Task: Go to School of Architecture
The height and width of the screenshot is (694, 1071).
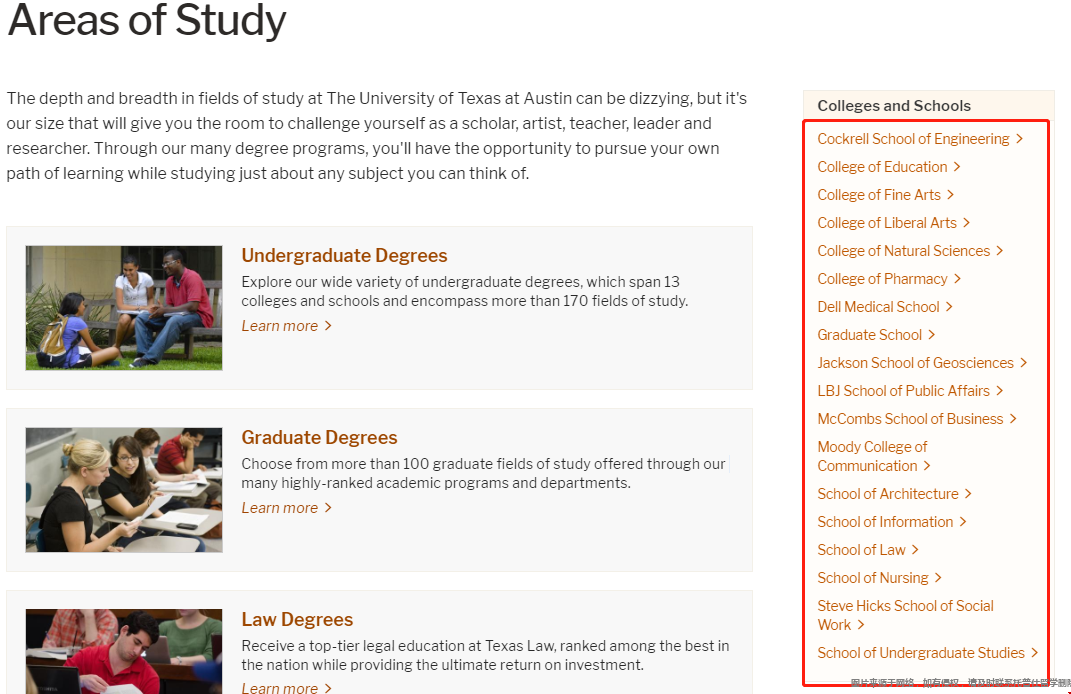Action: pos(894,494)
